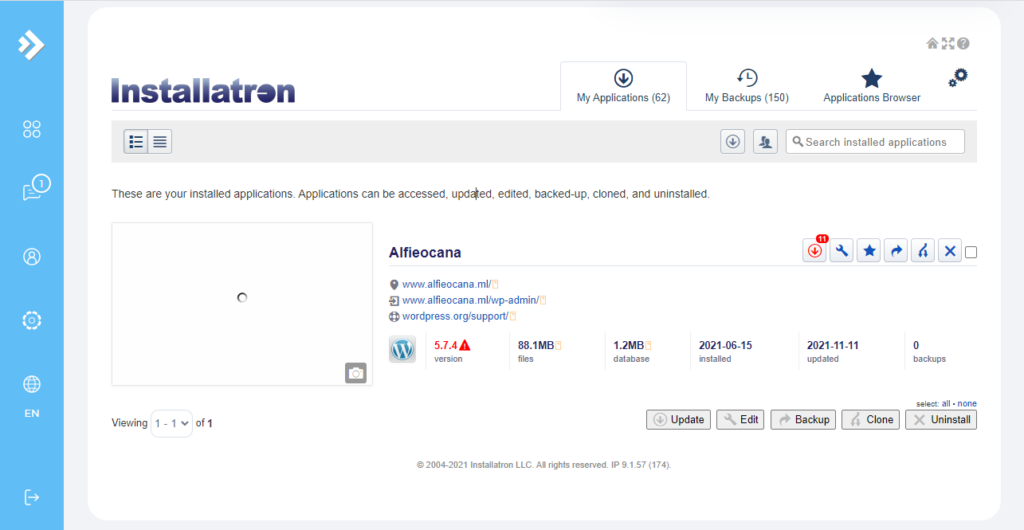Click the home icon in the top right

point(933,44)
